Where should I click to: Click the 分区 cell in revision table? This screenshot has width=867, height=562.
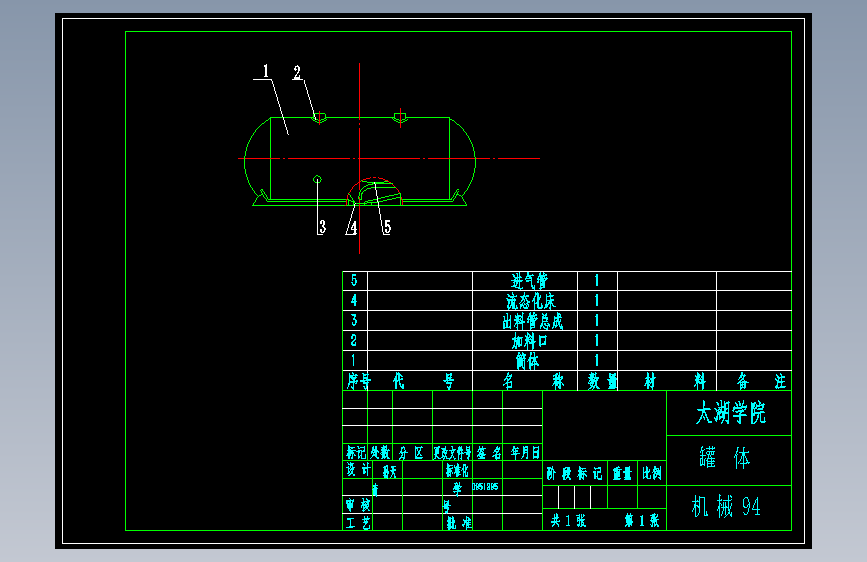pyautogui.click(x=411, y=453)
